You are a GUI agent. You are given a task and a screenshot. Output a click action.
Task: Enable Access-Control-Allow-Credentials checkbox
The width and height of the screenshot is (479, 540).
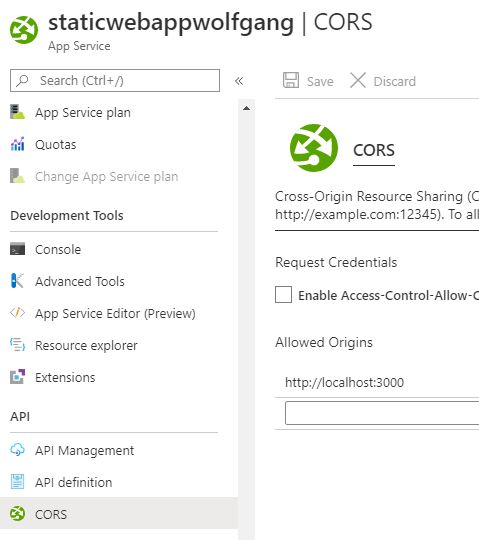[283, 295]
